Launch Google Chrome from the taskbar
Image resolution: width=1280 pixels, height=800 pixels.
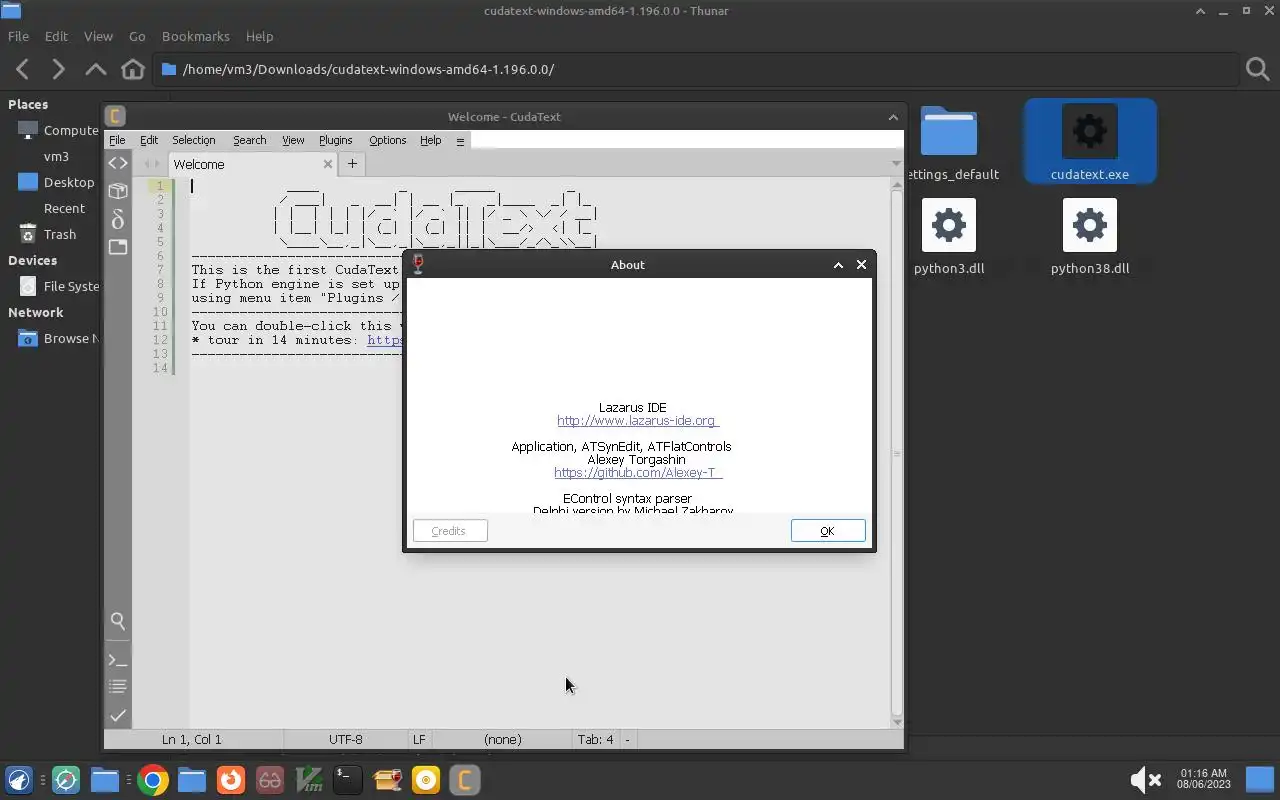pyautogui.click(x=153, y=780)
